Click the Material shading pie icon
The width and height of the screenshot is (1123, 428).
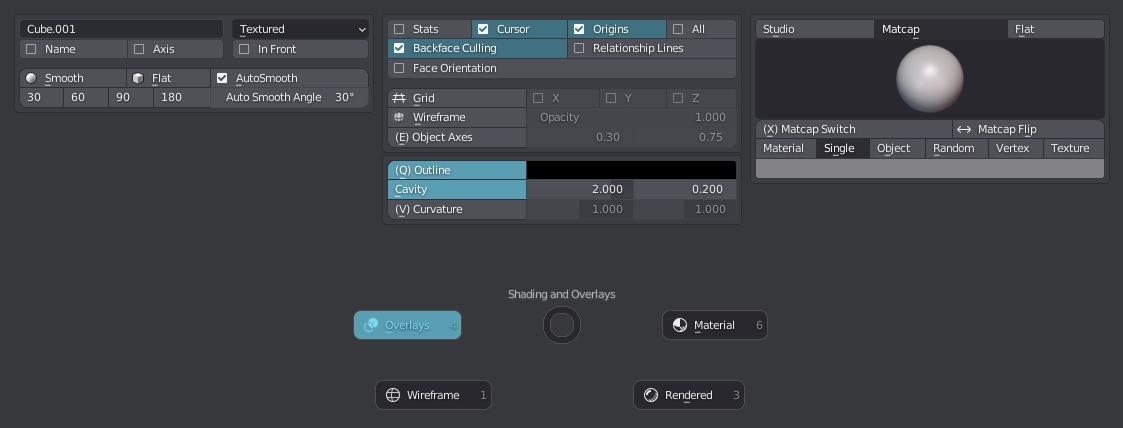[x=680, y=325]
